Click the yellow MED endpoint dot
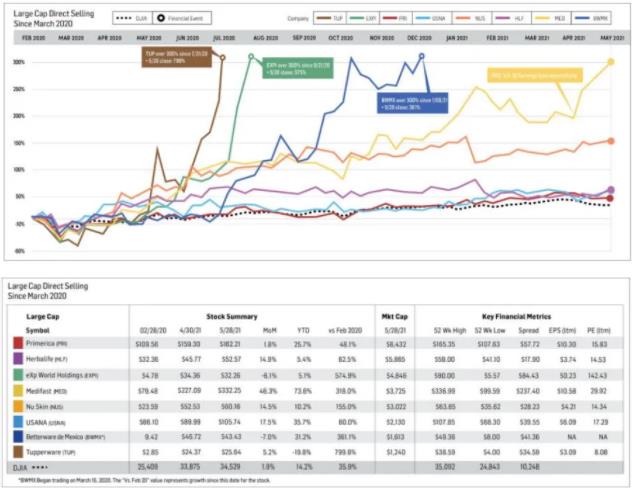Viewport: 632px width, 492px height. [611, 62]
